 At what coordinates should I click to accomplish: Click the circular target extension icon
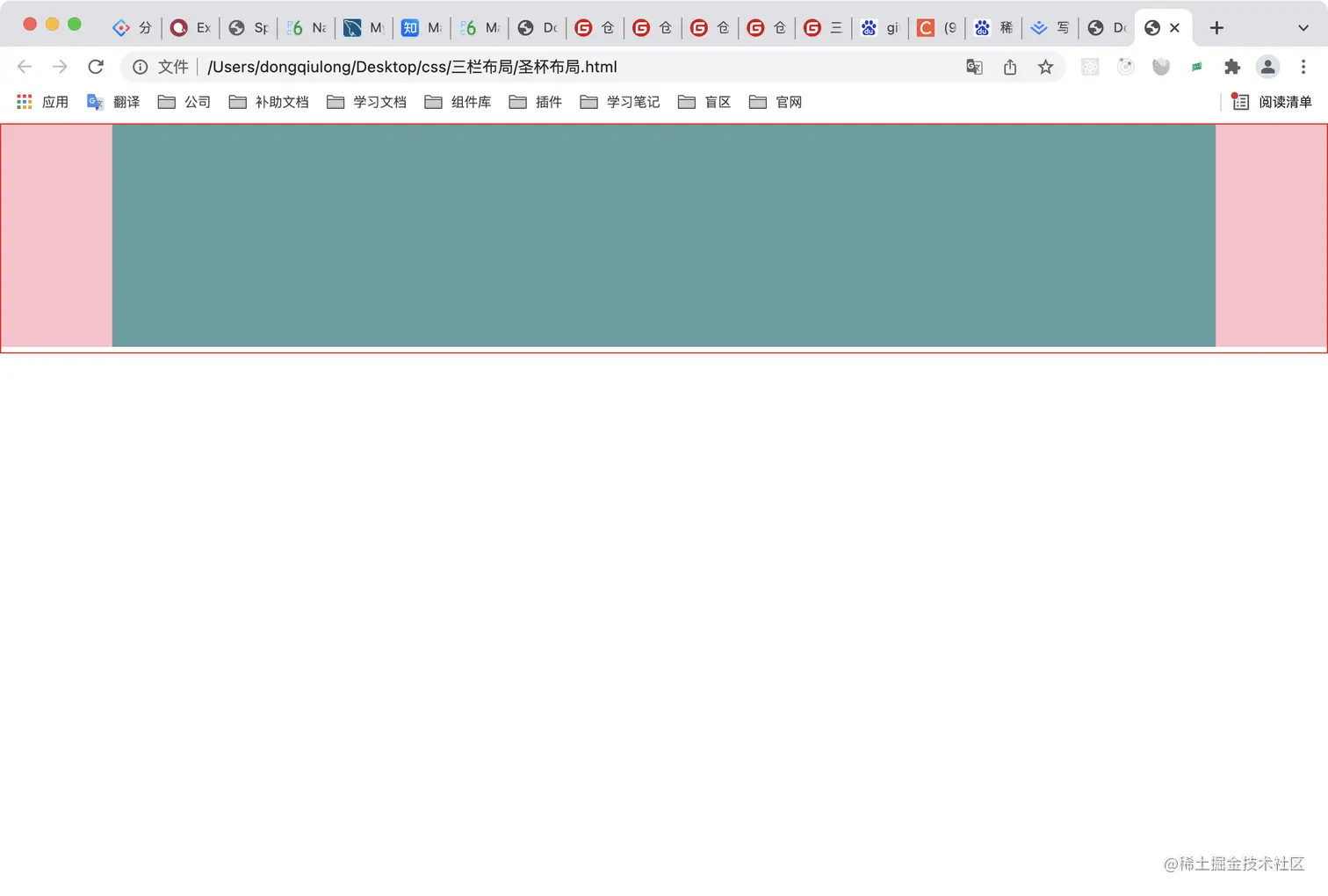1126,67
